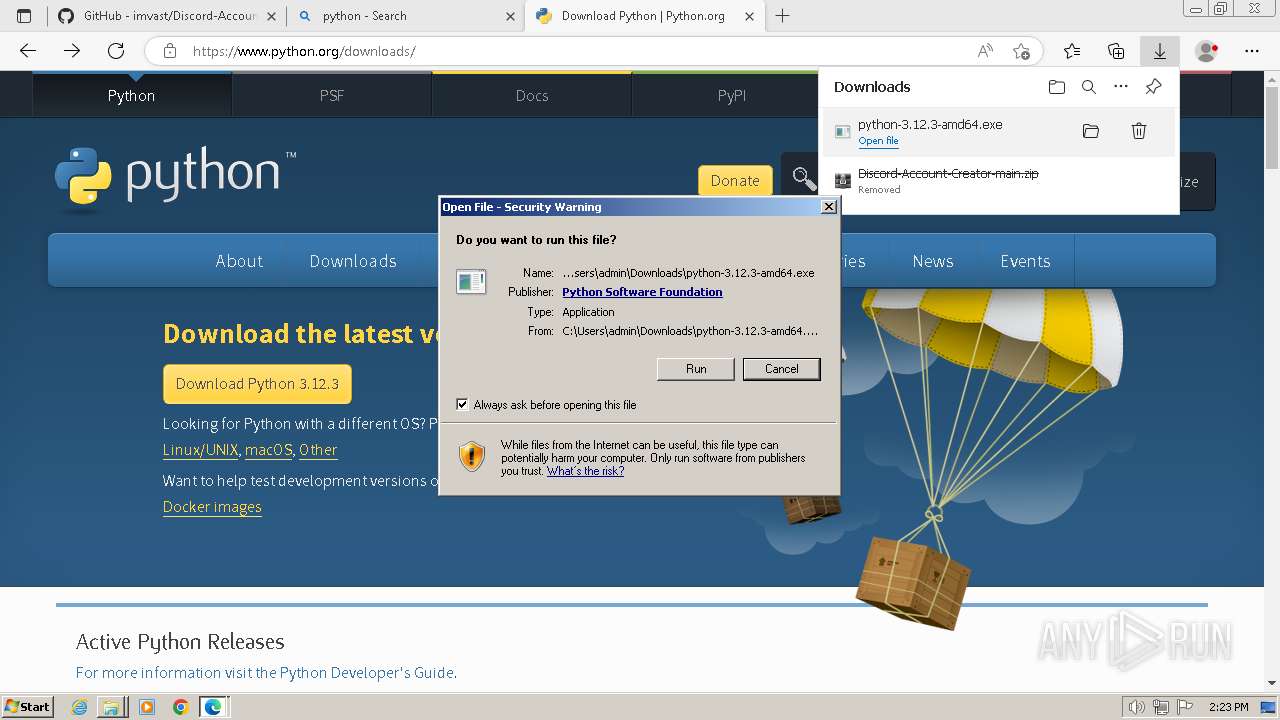Click the removed Discord-Account-Creator-main.zip entry
The width and height of the screenshot is (1280, 720).
point(1000,180)
